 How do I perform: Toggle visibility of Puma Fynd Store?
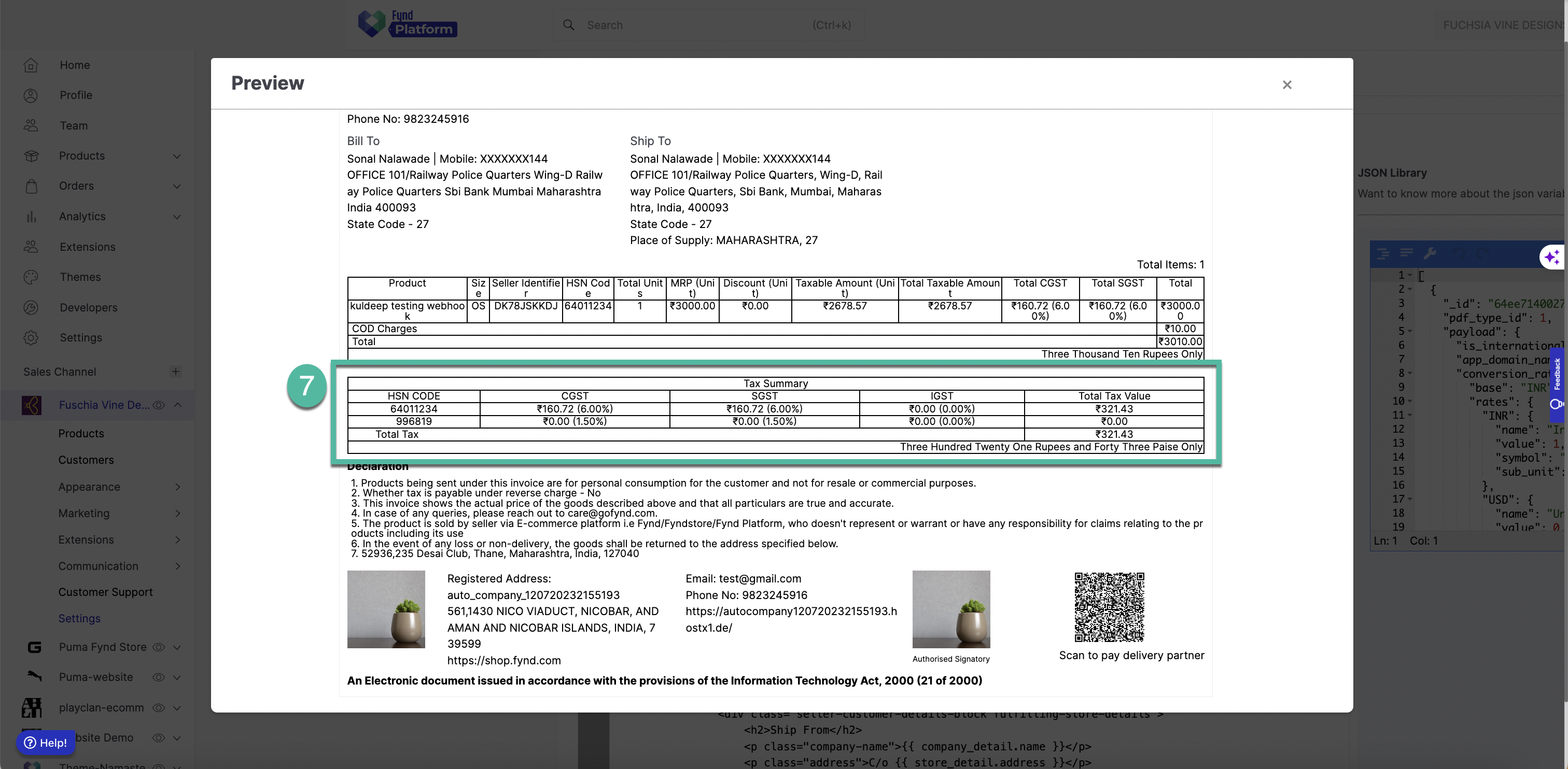[159, 647]
